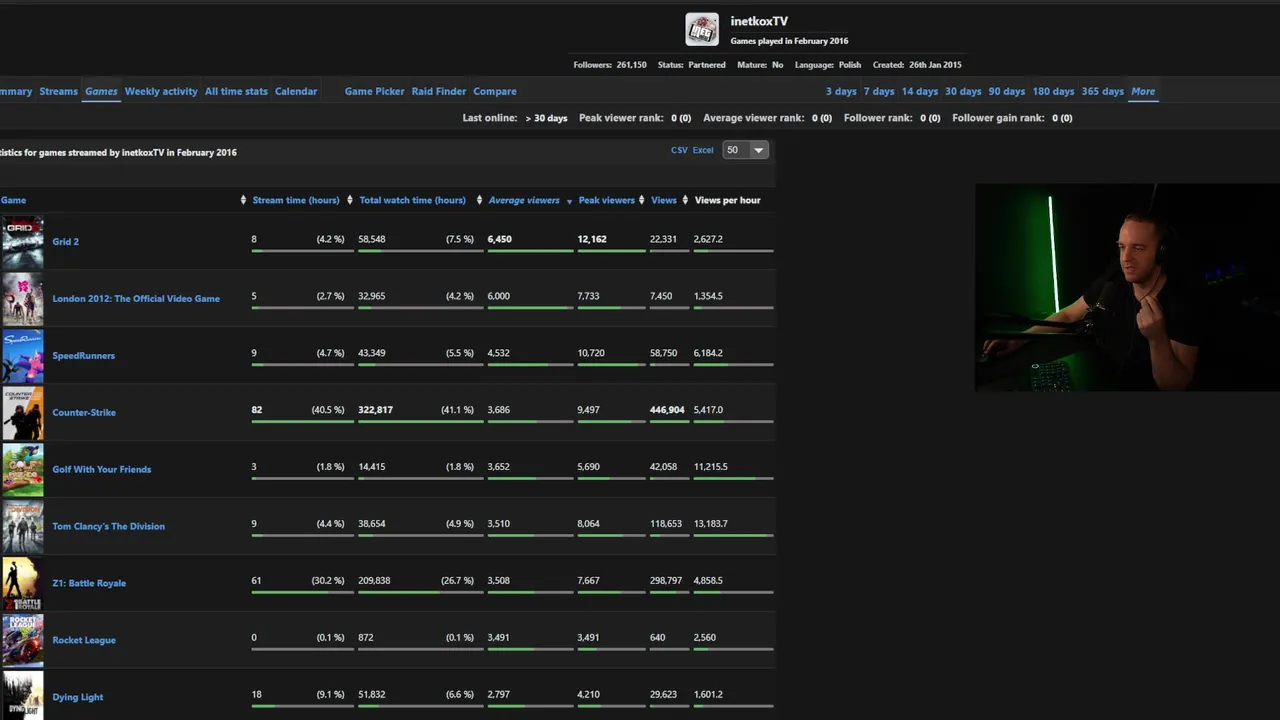Switch to the Games tab
This screenshot has width=1280, height=720.
coord(101,91)
